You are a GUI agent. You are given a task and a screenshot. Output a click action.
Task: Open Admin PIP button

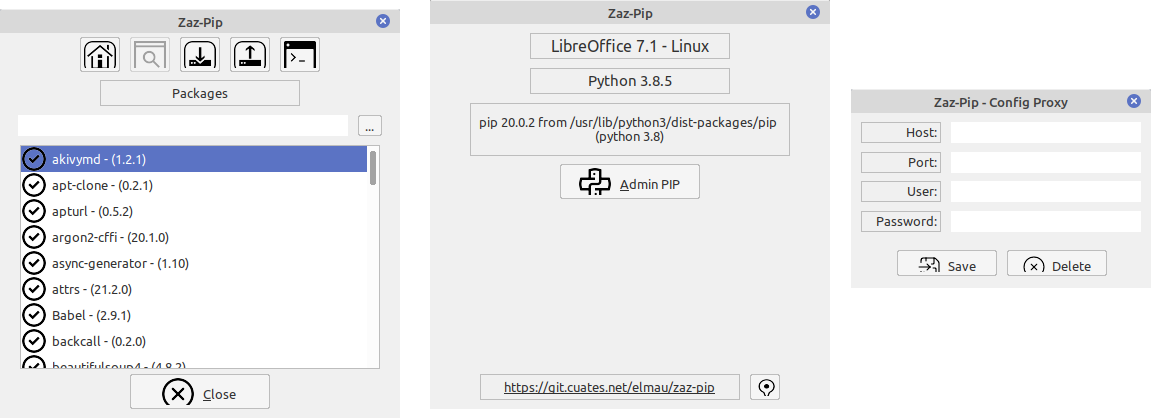tap(630, 181)
